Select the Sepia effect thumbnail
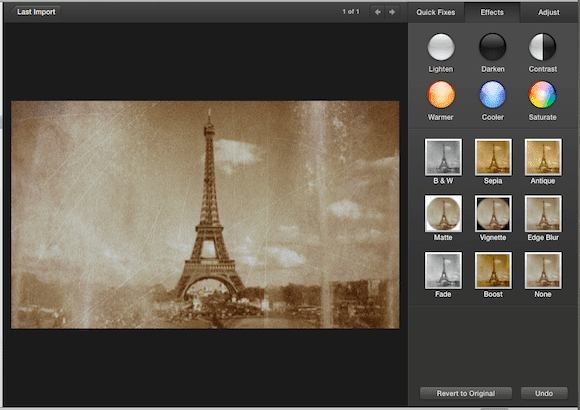580x410 pixels. point(493,157)
